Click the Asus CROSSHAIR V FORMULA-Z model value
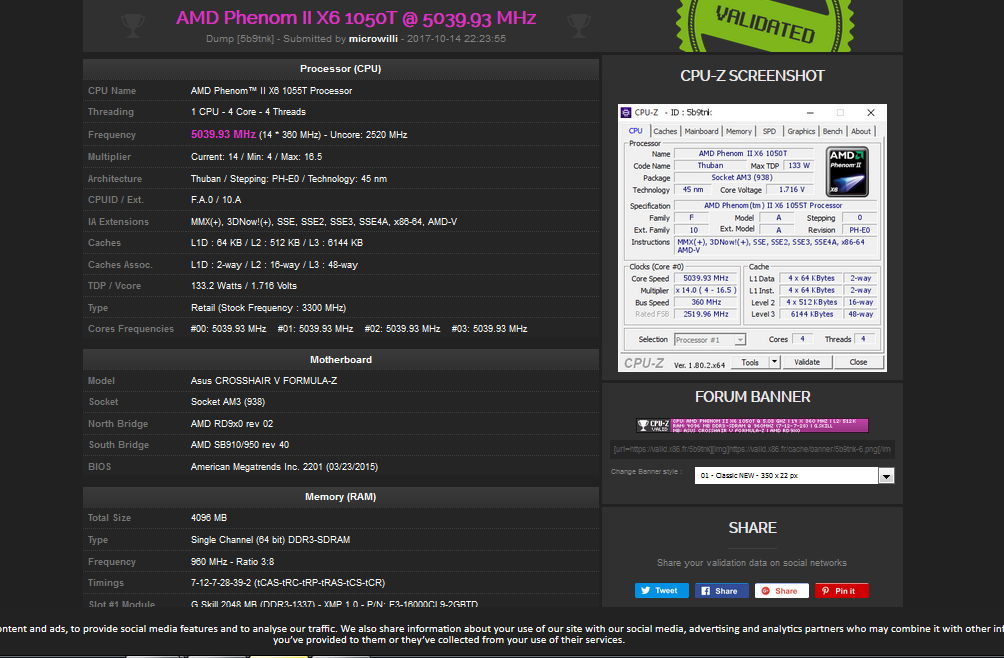 pyautogui.click(x=264, y=381)
